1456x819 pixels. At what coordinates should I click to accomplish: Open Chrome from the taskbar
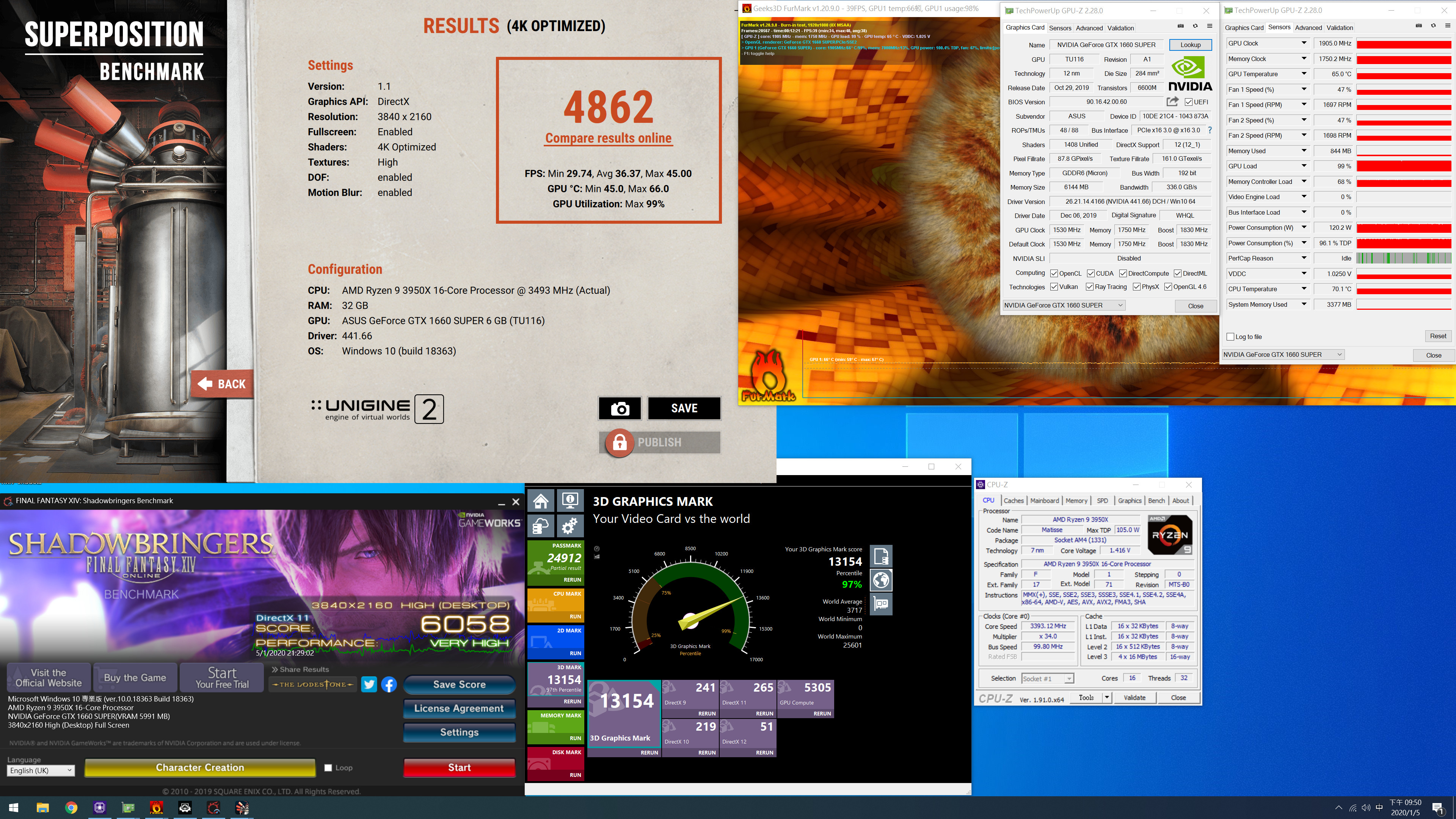[x=71, y=808]
